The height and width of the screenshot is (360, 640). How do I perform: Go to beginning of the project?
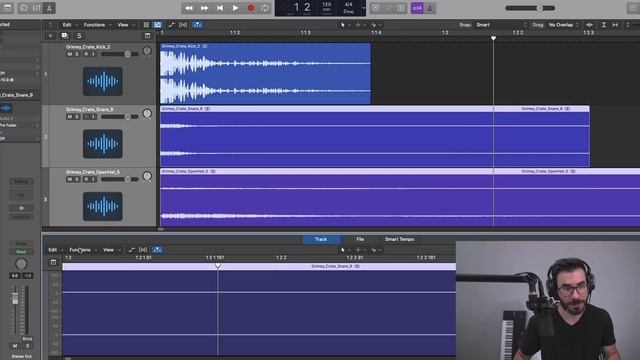[x=220, y=8]
